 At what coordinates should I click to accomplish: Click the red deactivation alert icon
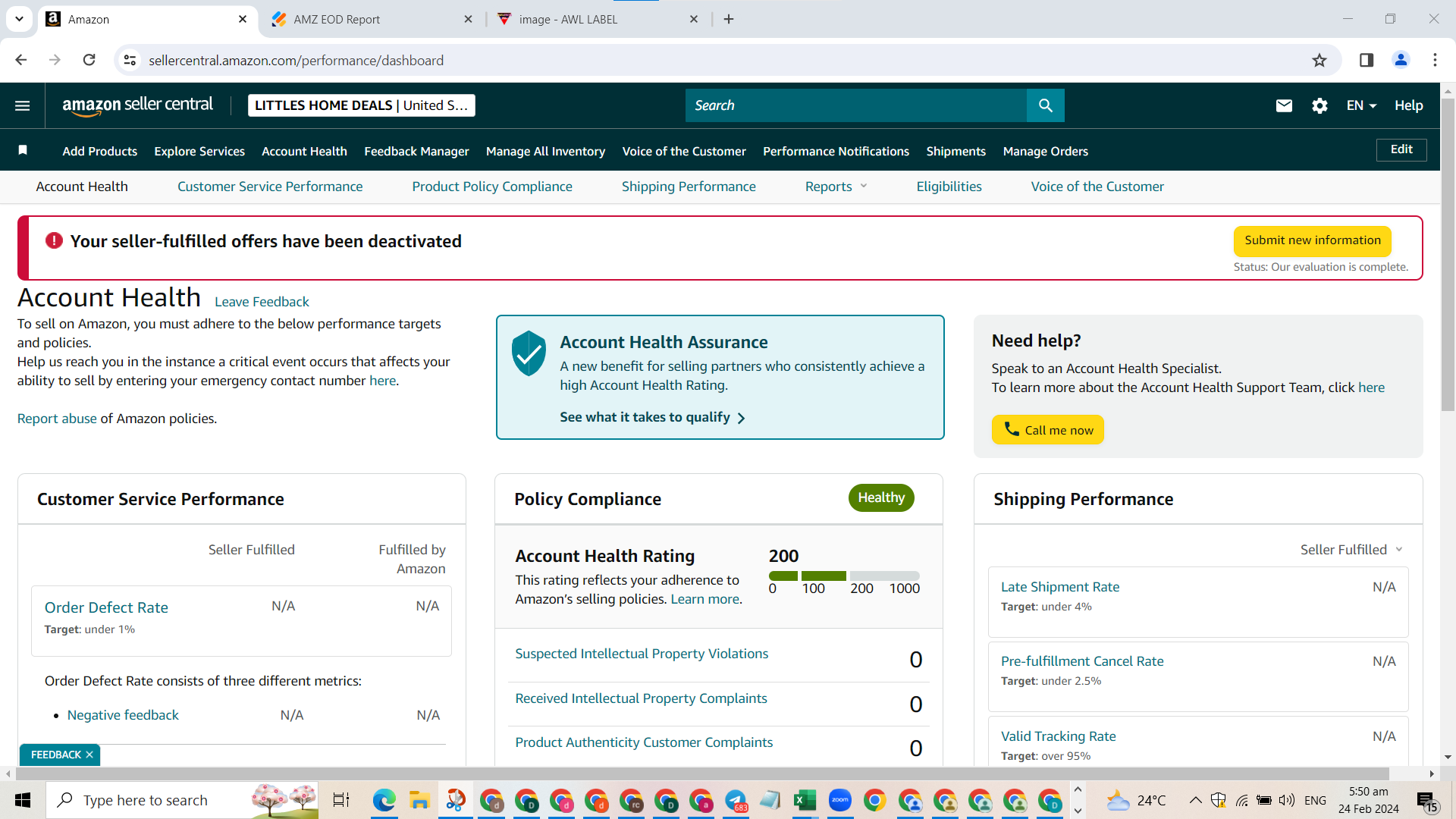pyautogui.click(x=54, y=240)
